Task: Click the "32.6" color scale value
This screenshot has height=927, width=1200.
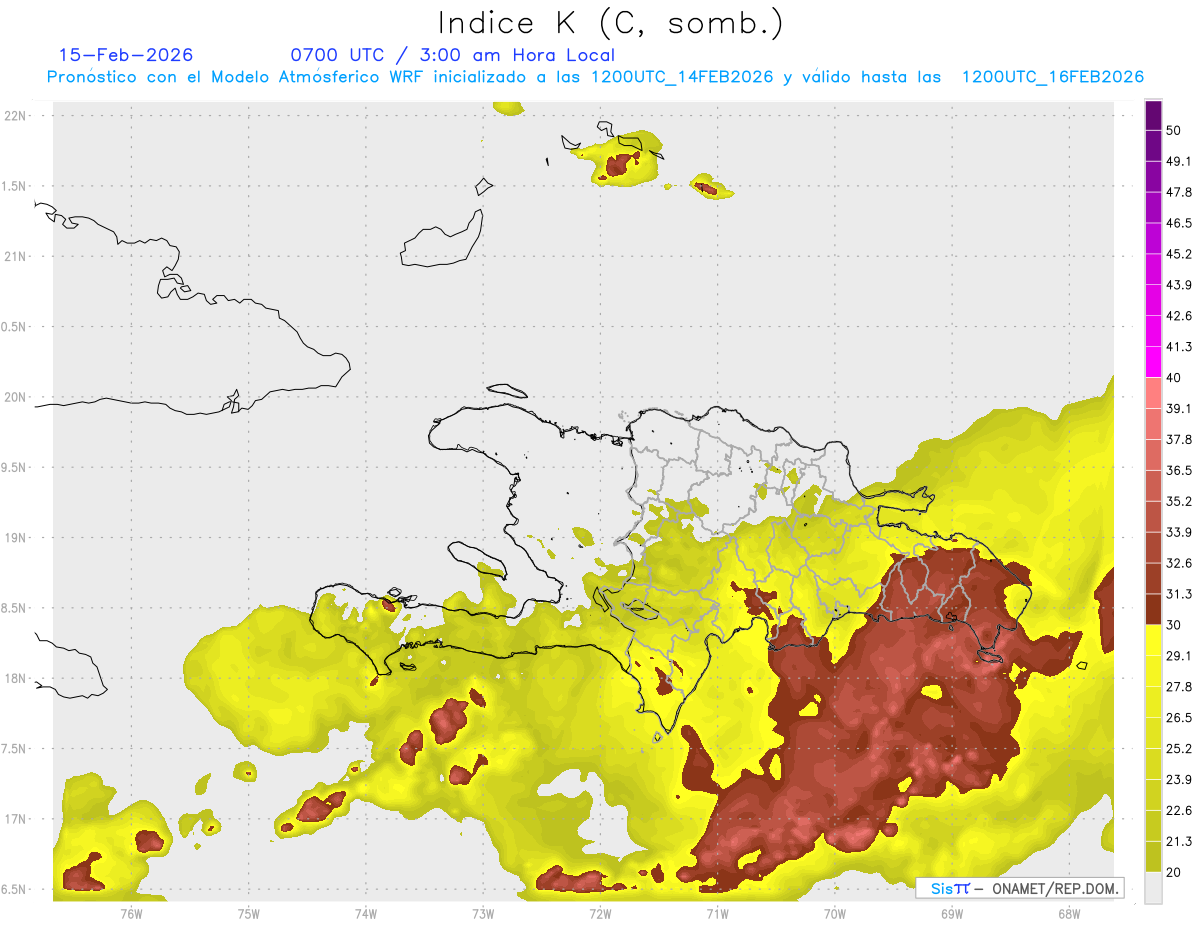Action: point(1179,564)
